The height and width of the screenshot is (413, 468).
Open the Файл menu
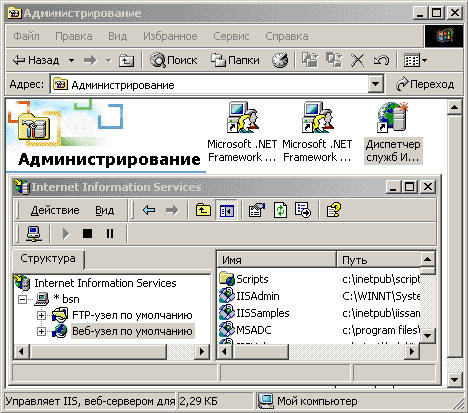pyautogui.click(x=26, y=36)
